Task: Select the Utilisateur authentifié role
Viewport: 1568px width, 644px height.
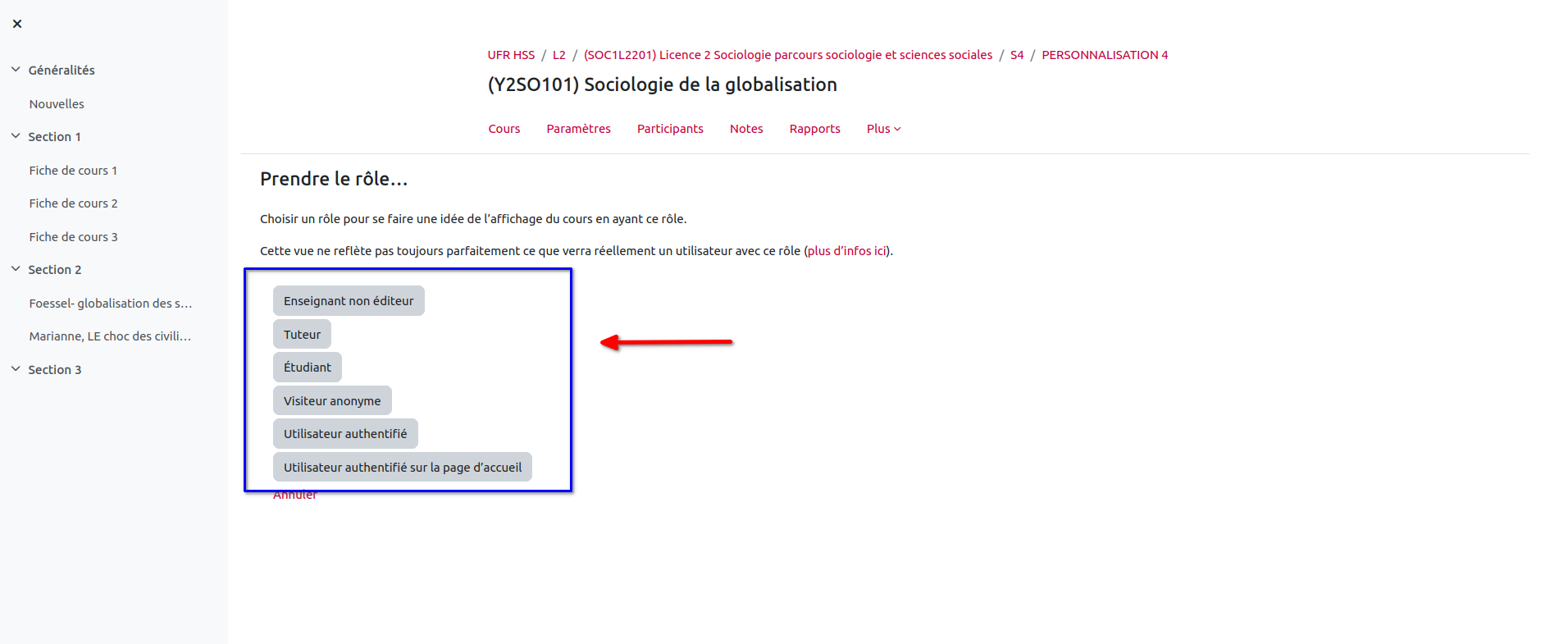Action: point(345,434)
